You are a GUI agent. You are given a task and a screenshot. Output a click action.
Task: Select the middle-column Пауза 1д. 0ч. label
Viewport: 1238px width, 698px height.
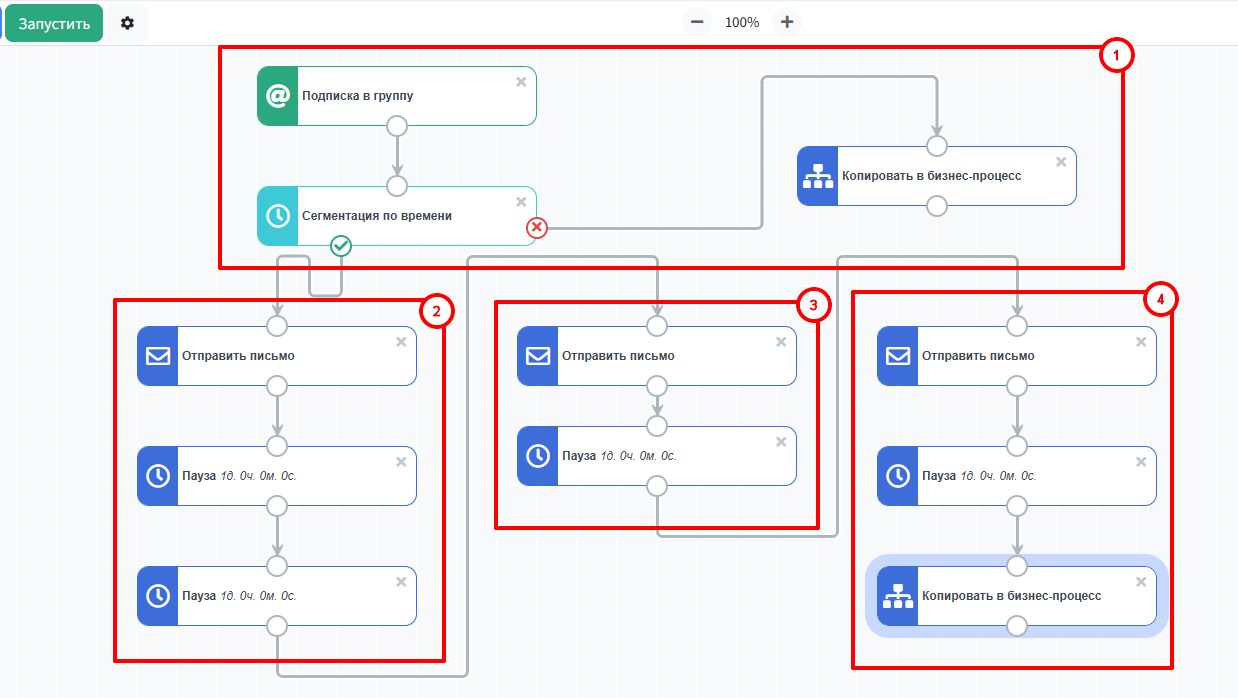tap(619, 456)
